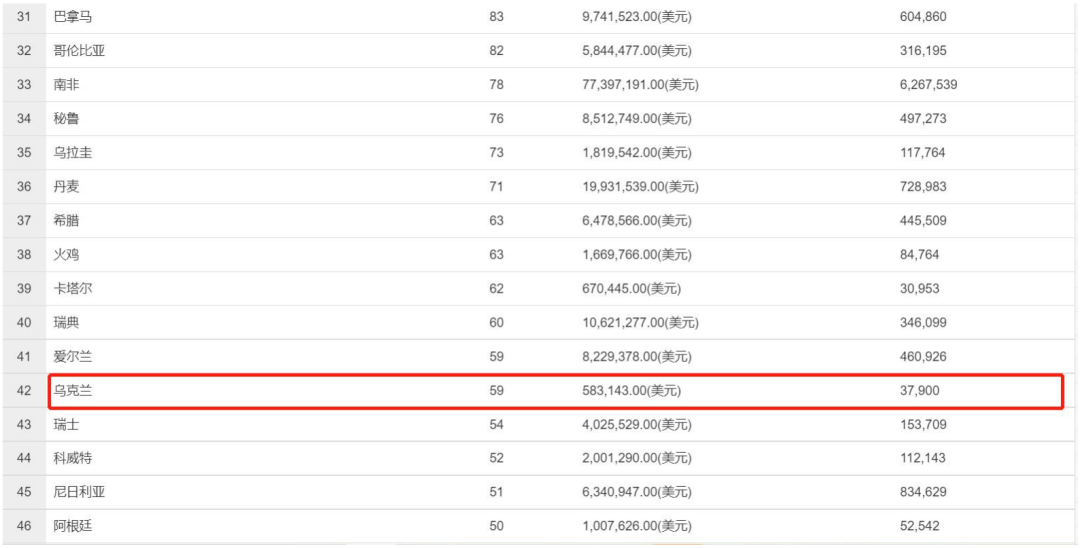The image size is (1080, 548).
Task: Click country name 南非
Action: pyautogui.click(x=67, y=85)
